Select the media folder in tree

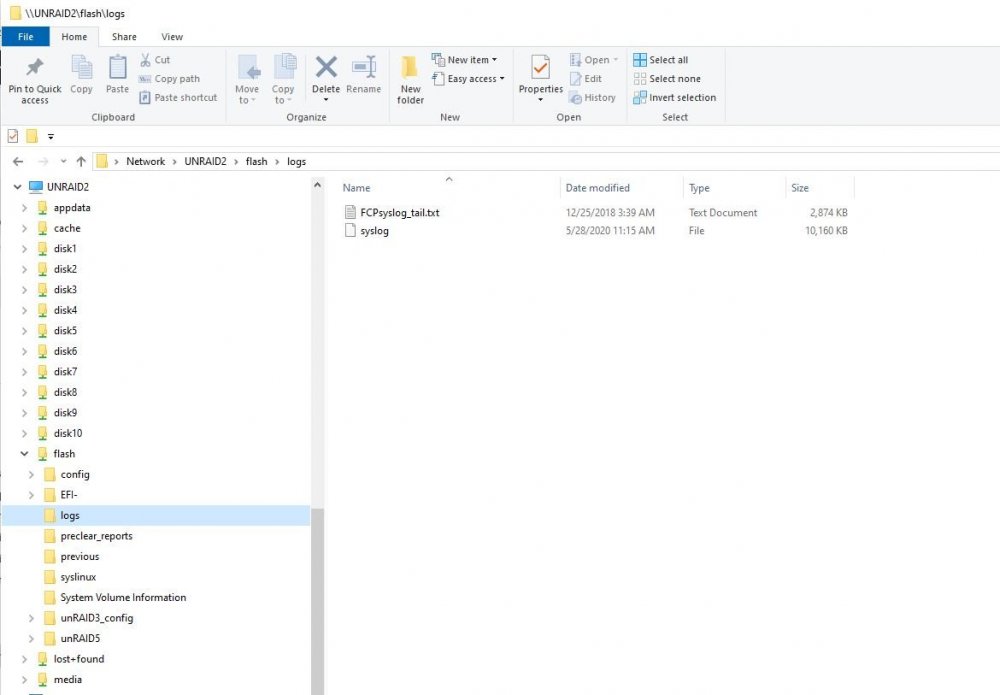click(x=68, y=679)
